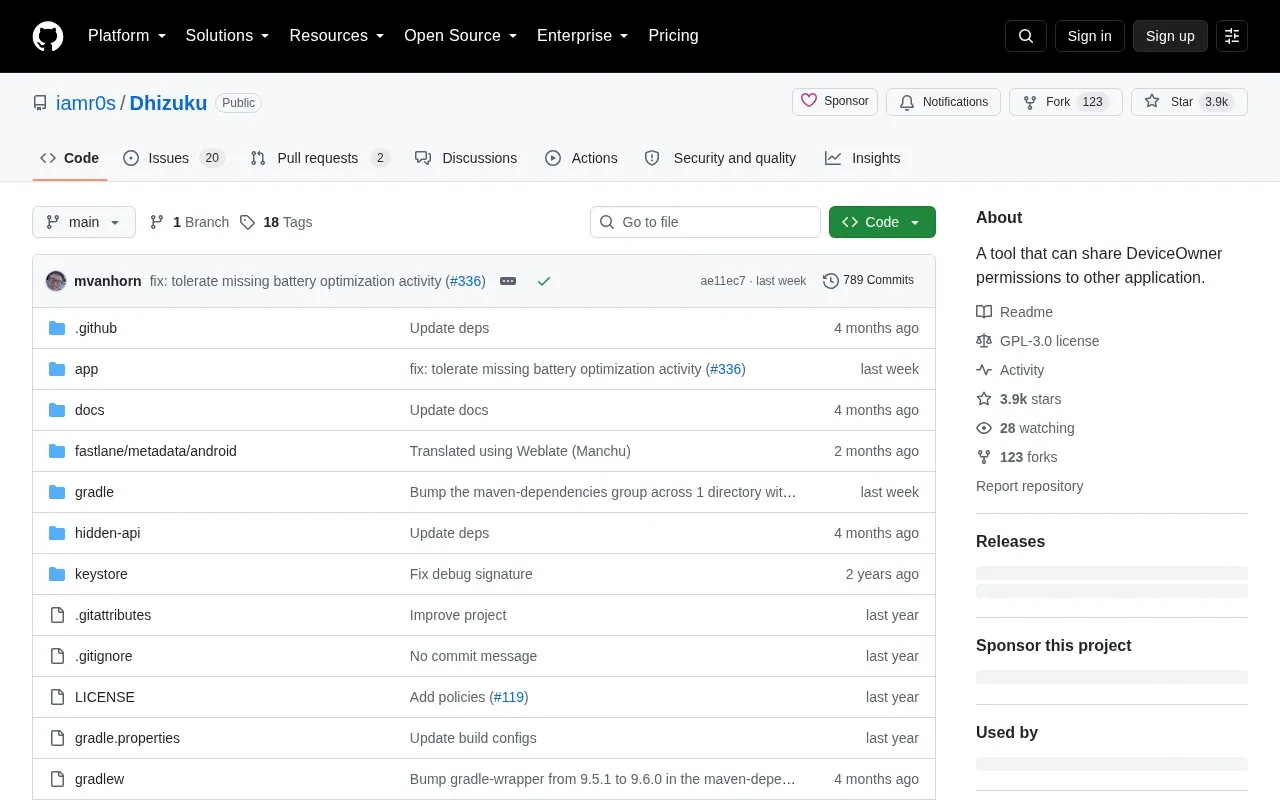The height and width of the screenshot is (800, 1280).
Task: Click the Go to file search field
Action: click(x=705, y=222)
